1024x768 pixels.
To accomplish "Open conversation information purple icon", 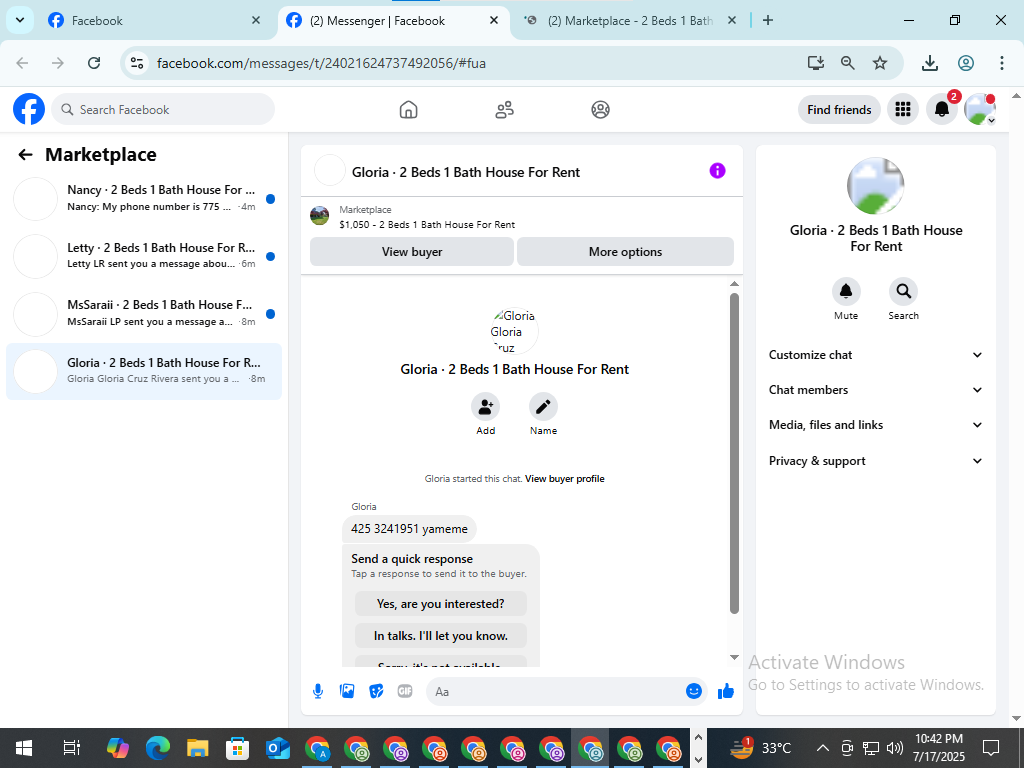I will coord(717,171).
